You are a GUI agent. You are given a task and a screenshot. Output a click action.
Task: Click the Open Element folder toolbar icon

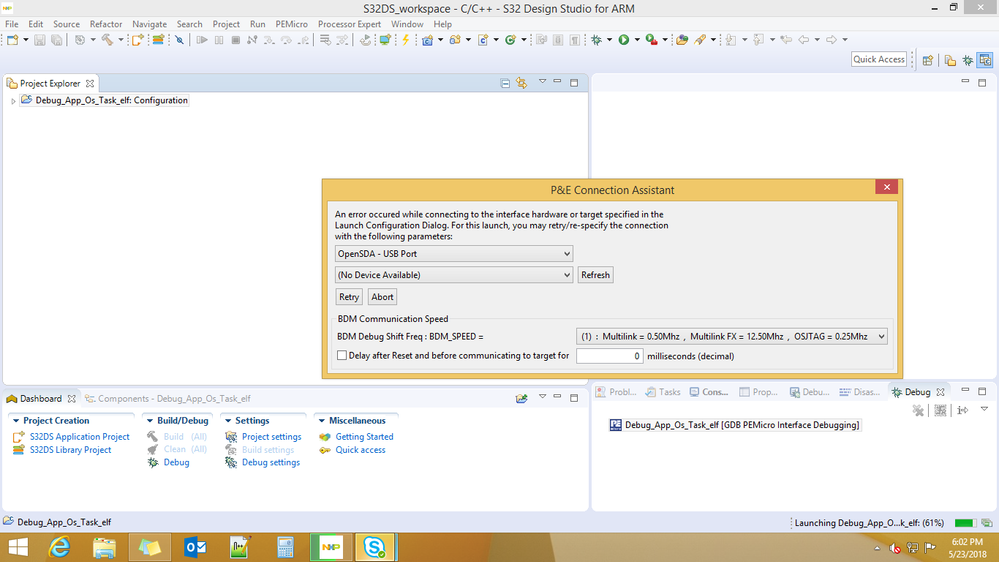(x=682, y=40)
